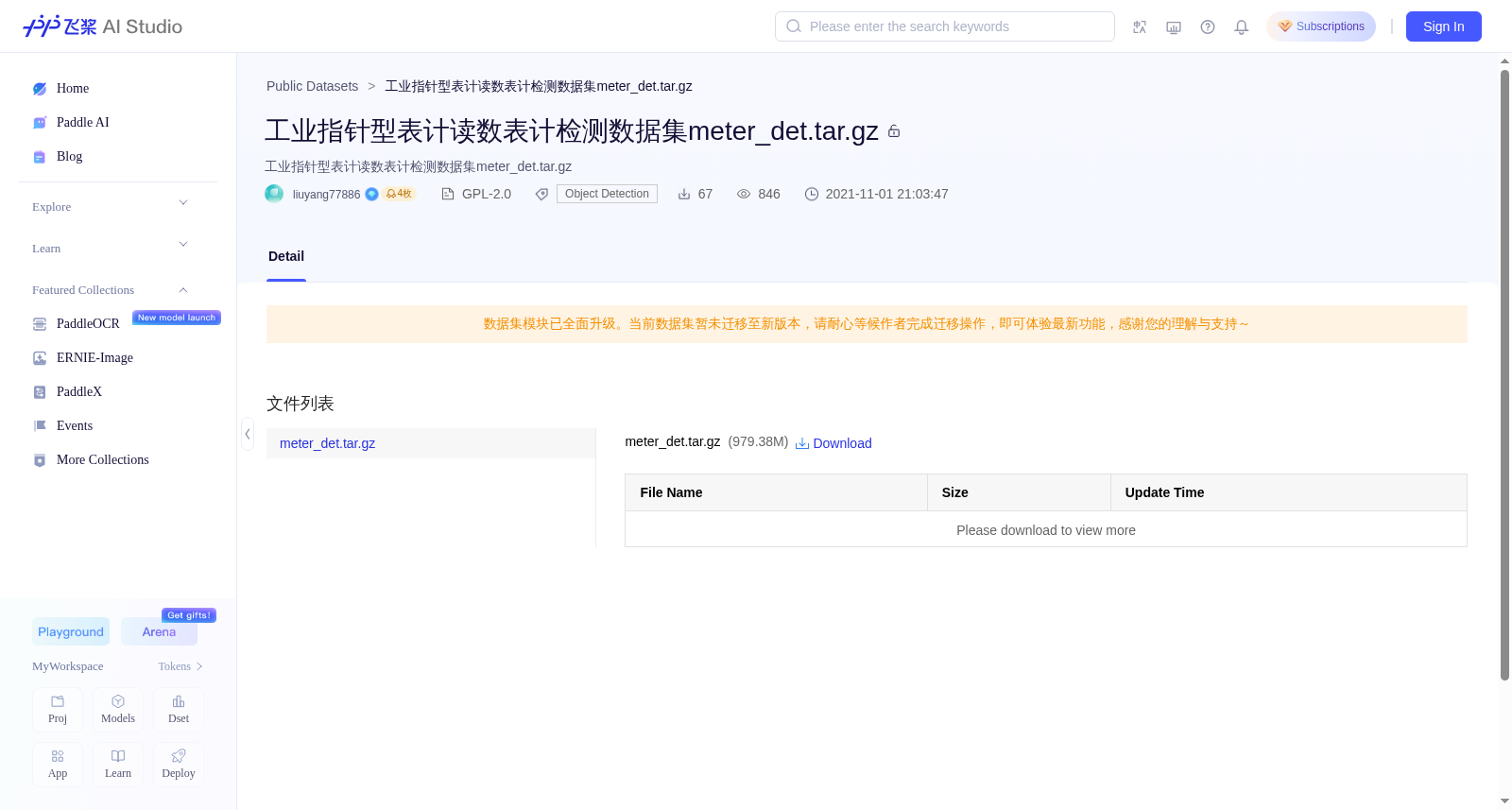
Task: Collapse the Featured Collections section
Action: [x=183, y=290]
